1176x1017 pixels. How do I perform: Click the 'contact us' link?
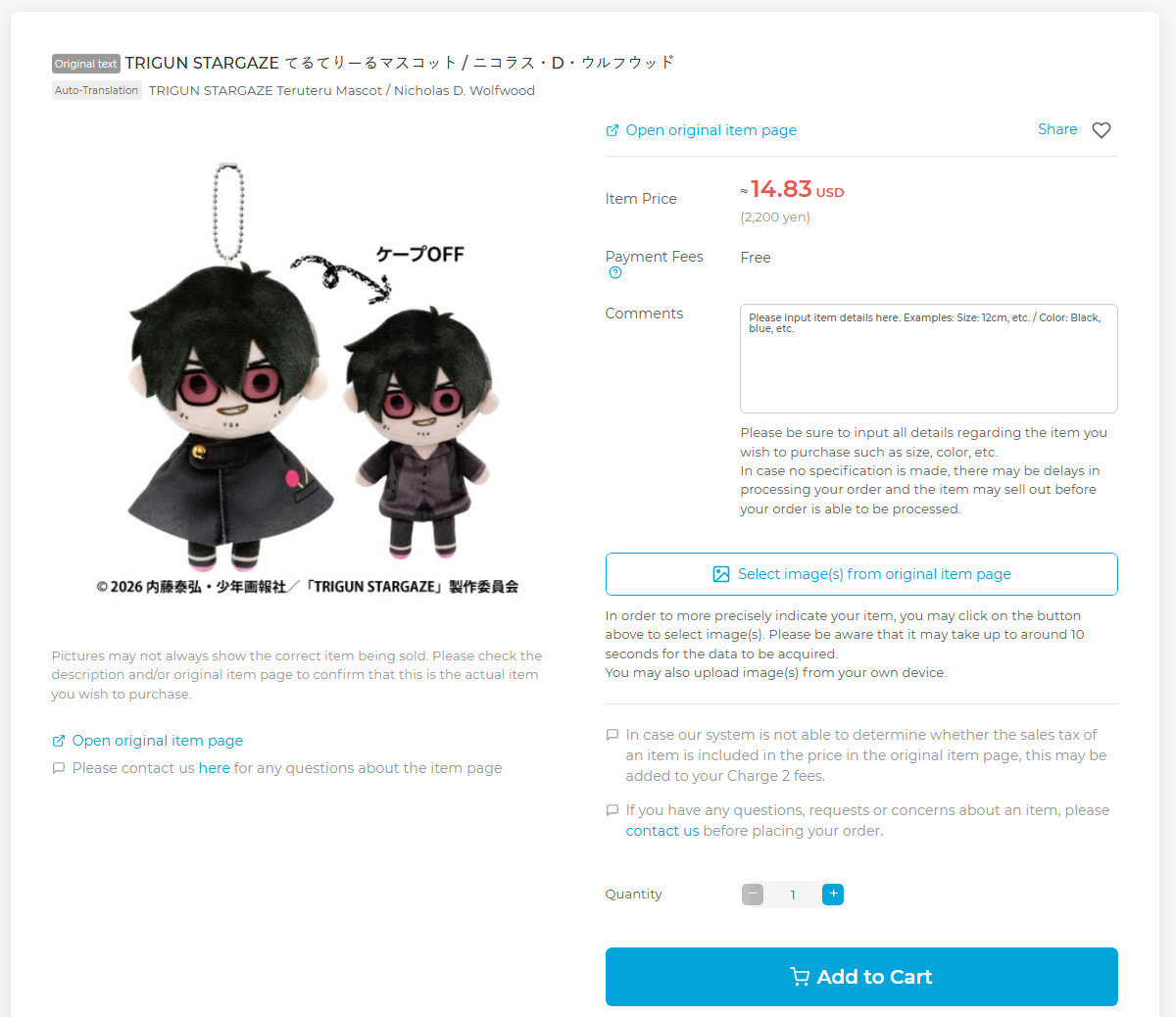click(x=662, y=831)
